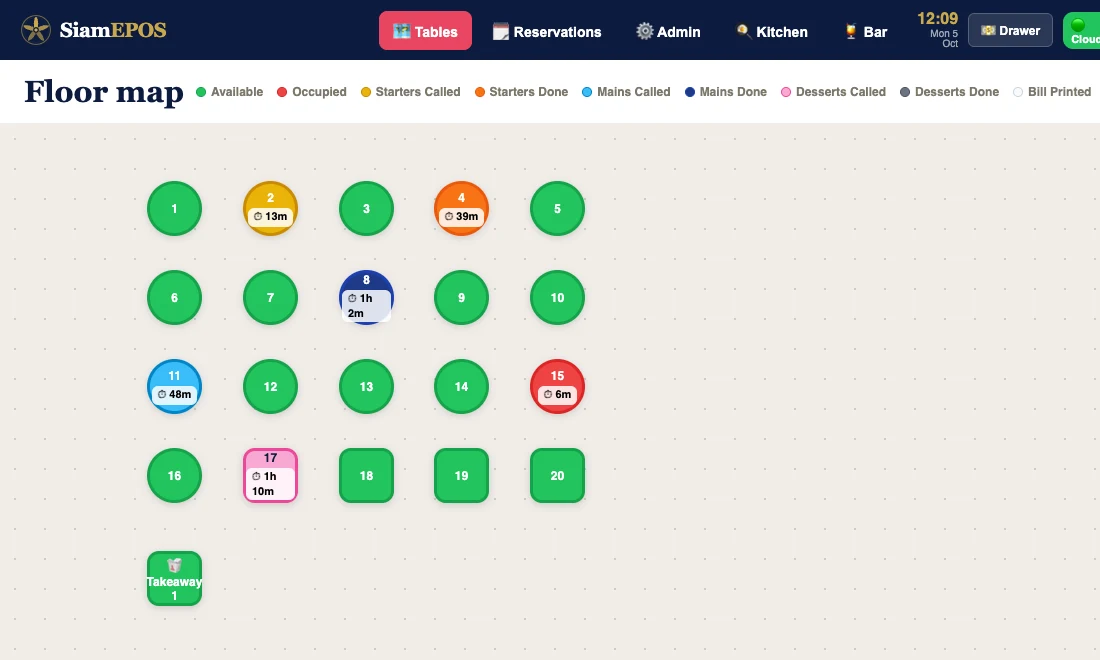
Task: Click the Starters Done legend label
Action: point(528,92)
